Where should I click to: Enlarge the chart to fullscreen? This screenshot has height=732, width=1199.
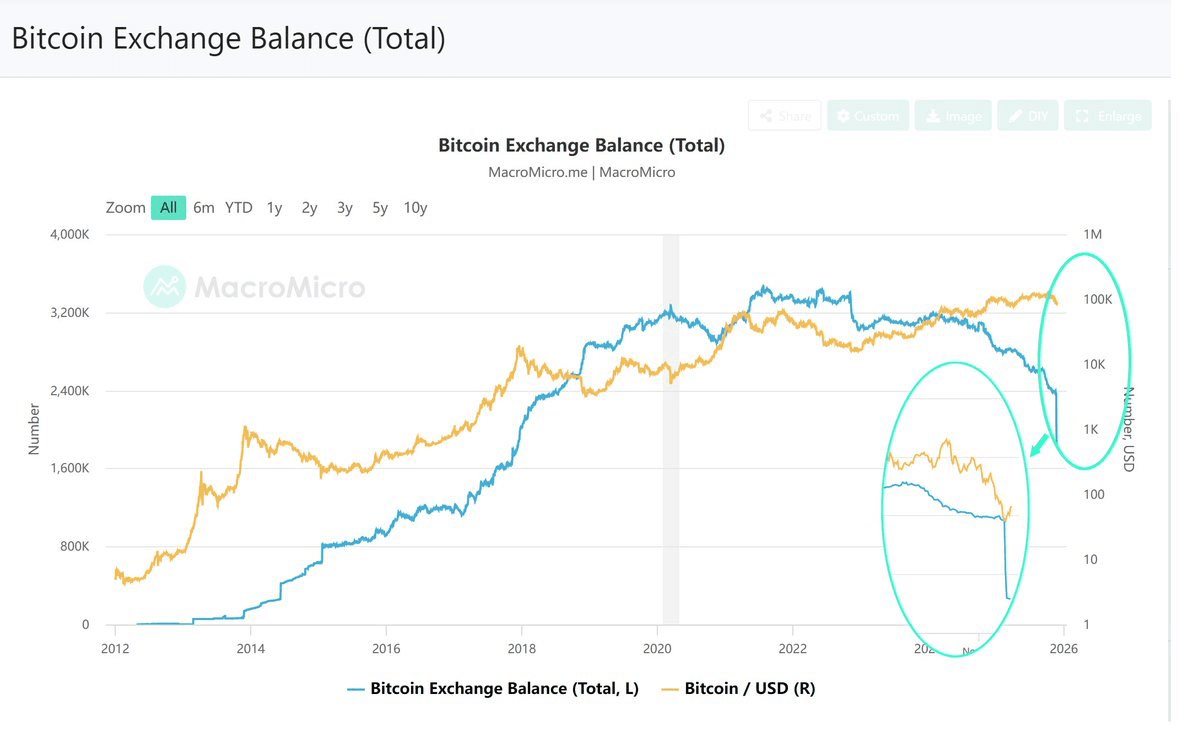tap(1108, 116)
